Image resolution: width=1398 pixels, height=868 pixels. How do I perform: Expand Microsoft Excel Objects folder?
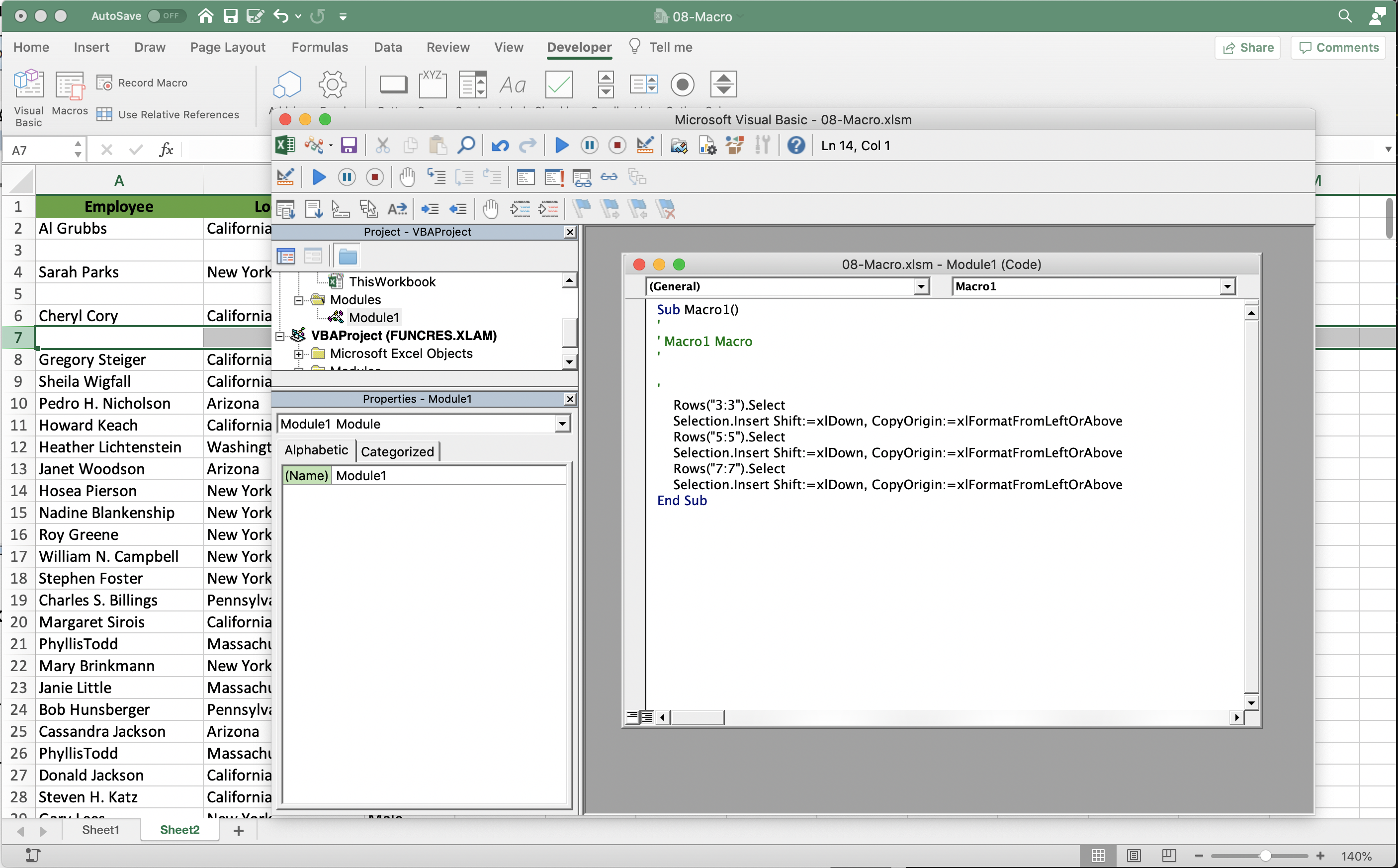coord(298,354)
